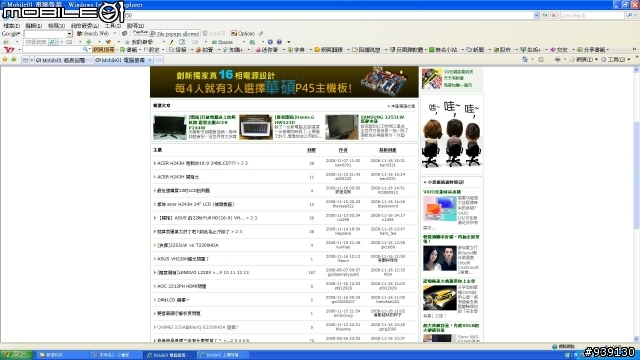This screenshot has height=360, width=640.
Task: Expand the Google search box dropdown
Action: 69,34
